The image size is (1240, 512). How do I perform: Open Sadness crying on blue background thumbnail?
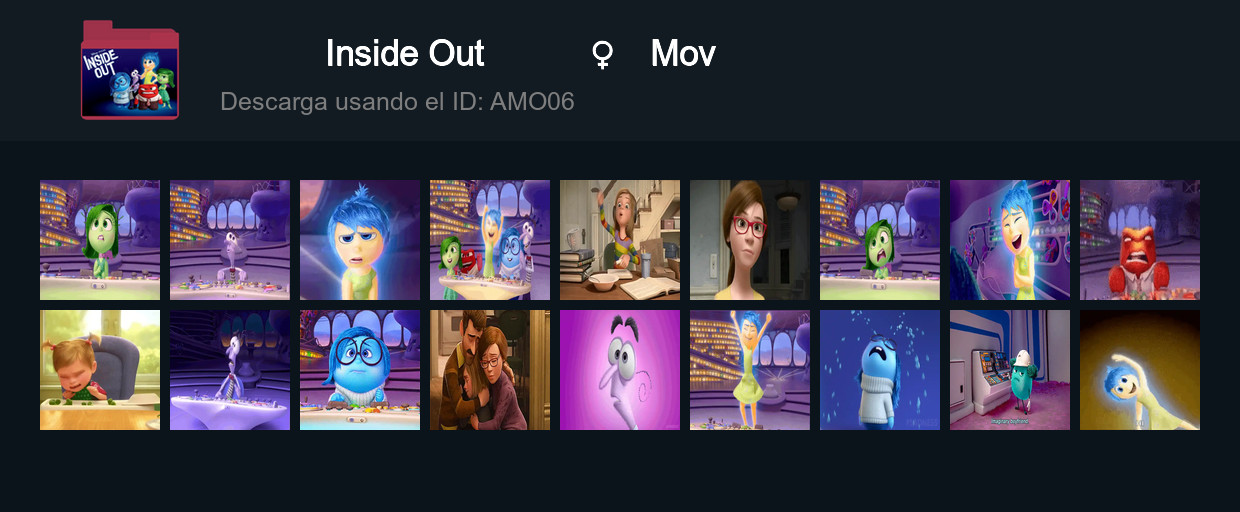pos(880,370)
